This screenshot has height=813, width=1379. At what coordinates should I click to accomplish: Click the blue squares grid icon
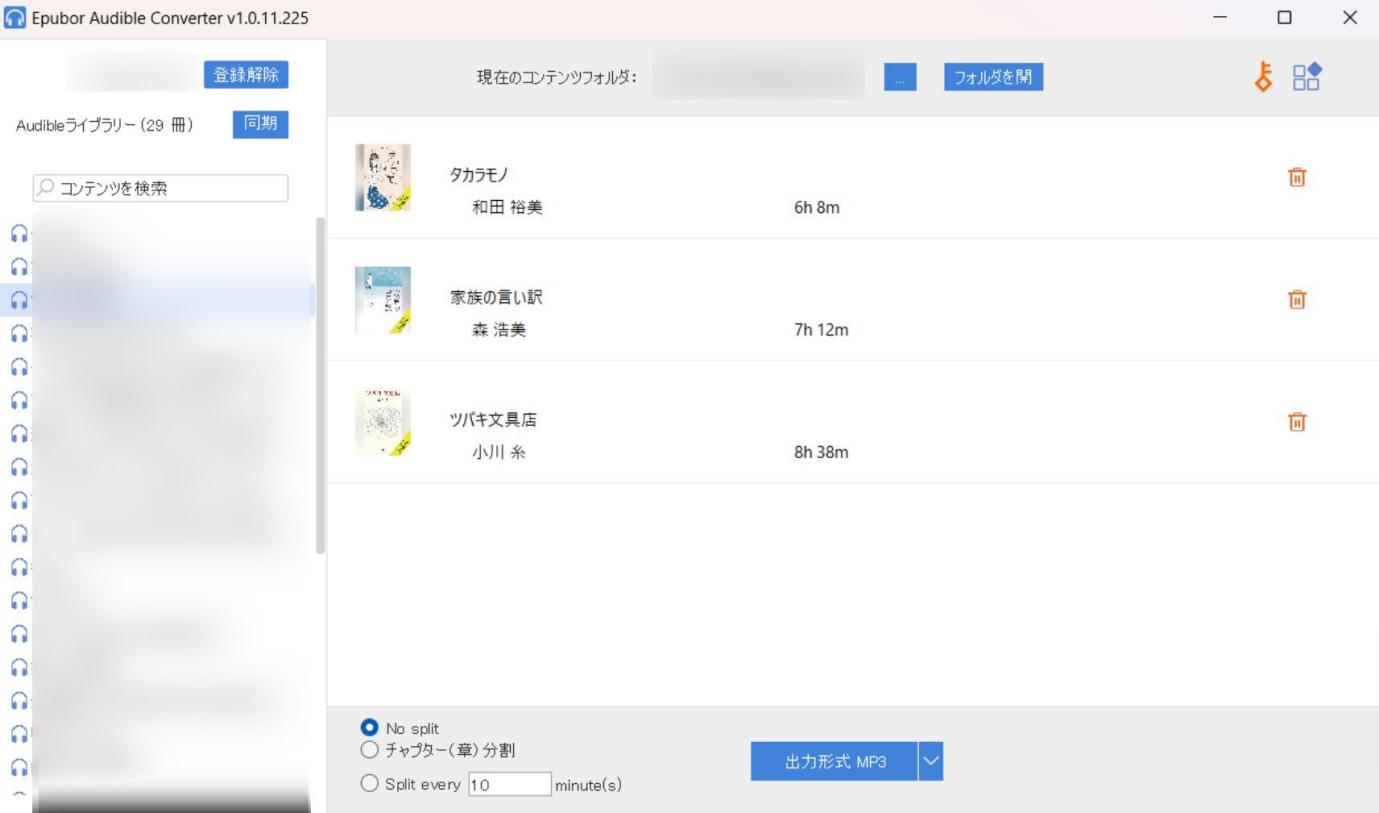(1307, 77)
